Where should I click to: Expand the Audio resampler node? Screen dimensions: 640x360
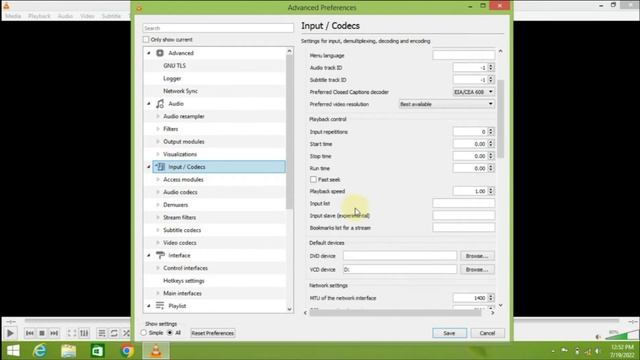(x=158, y=116)
